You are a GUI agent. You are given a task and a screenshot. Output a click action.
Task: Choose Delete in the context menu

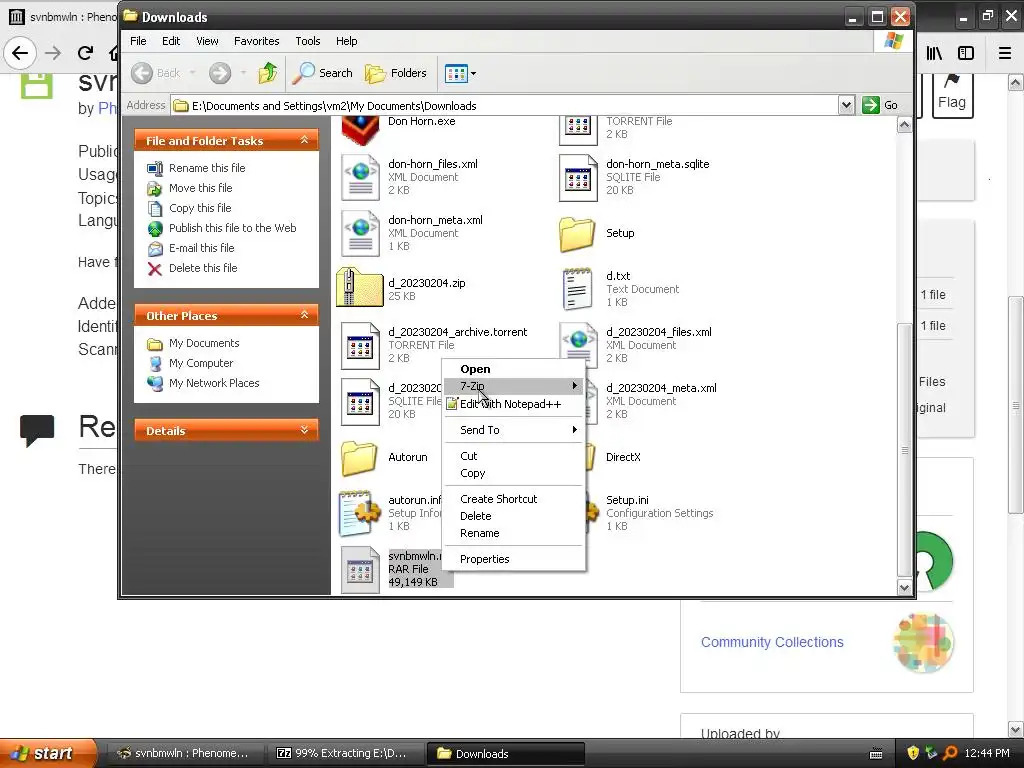click(513, 516)
